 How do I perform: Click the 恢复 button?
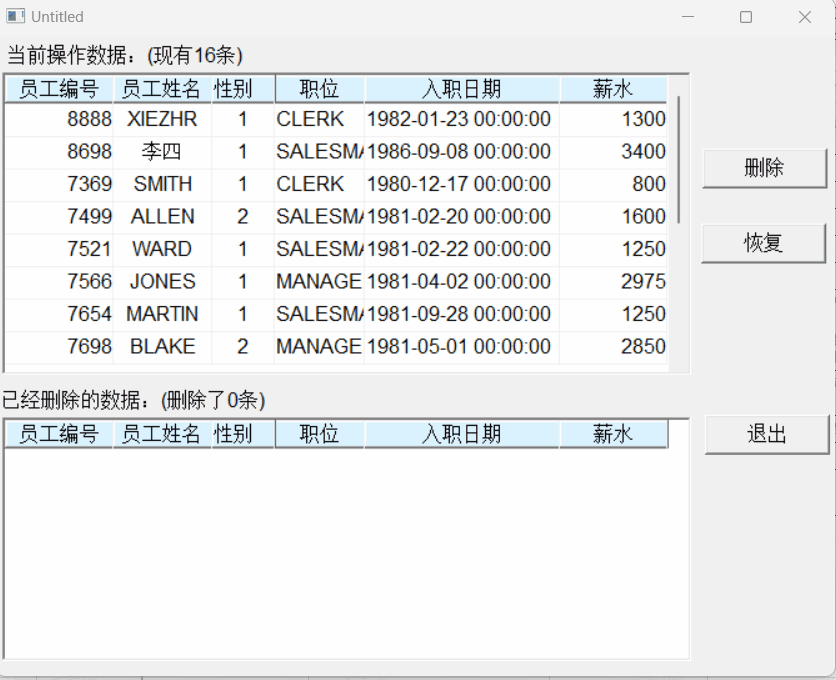[x=763, y=243]
